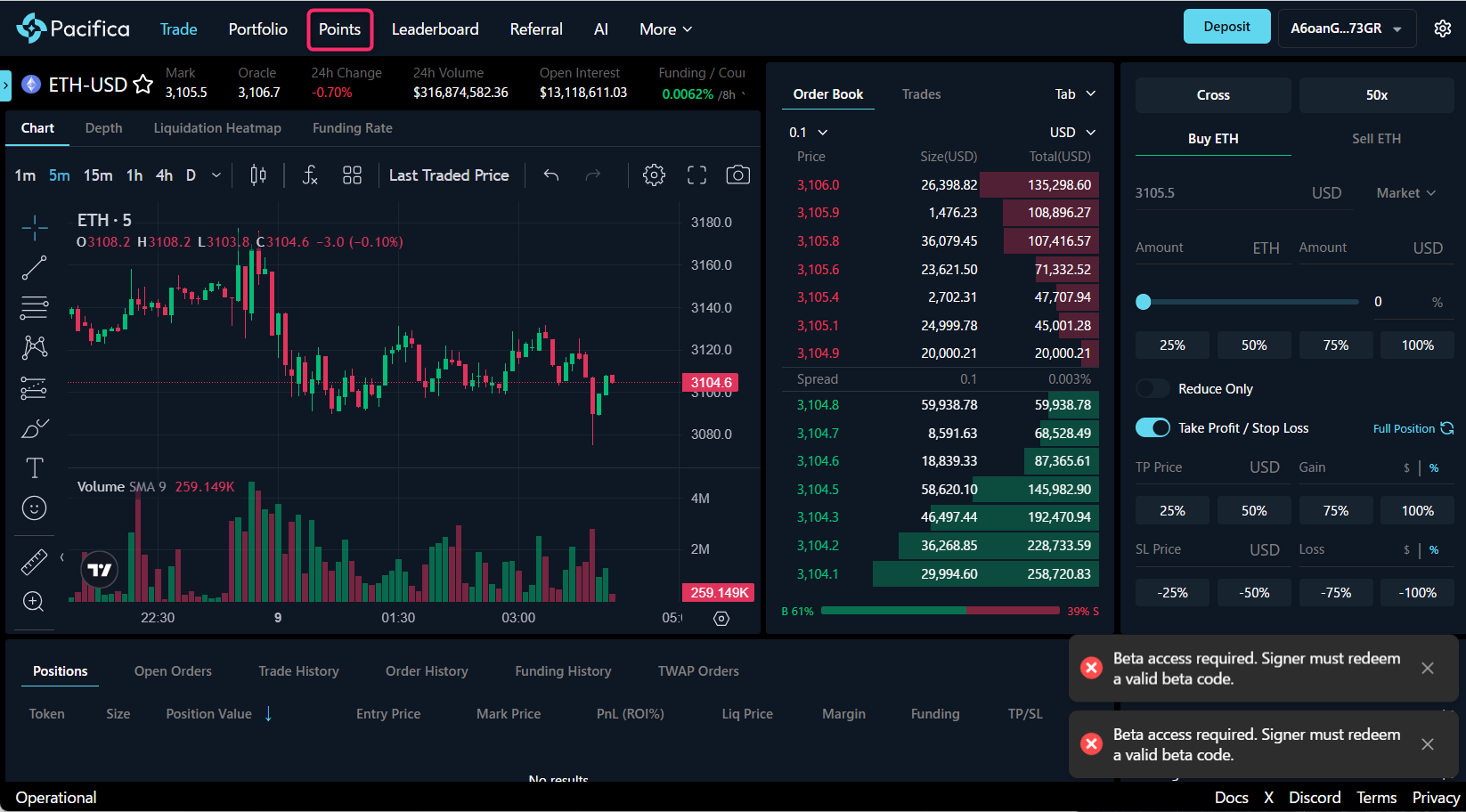The width and height of the screenshot is (1466, 812).
Task: Favorite ETH-USD with the star icon
Action: coord(143,85)
